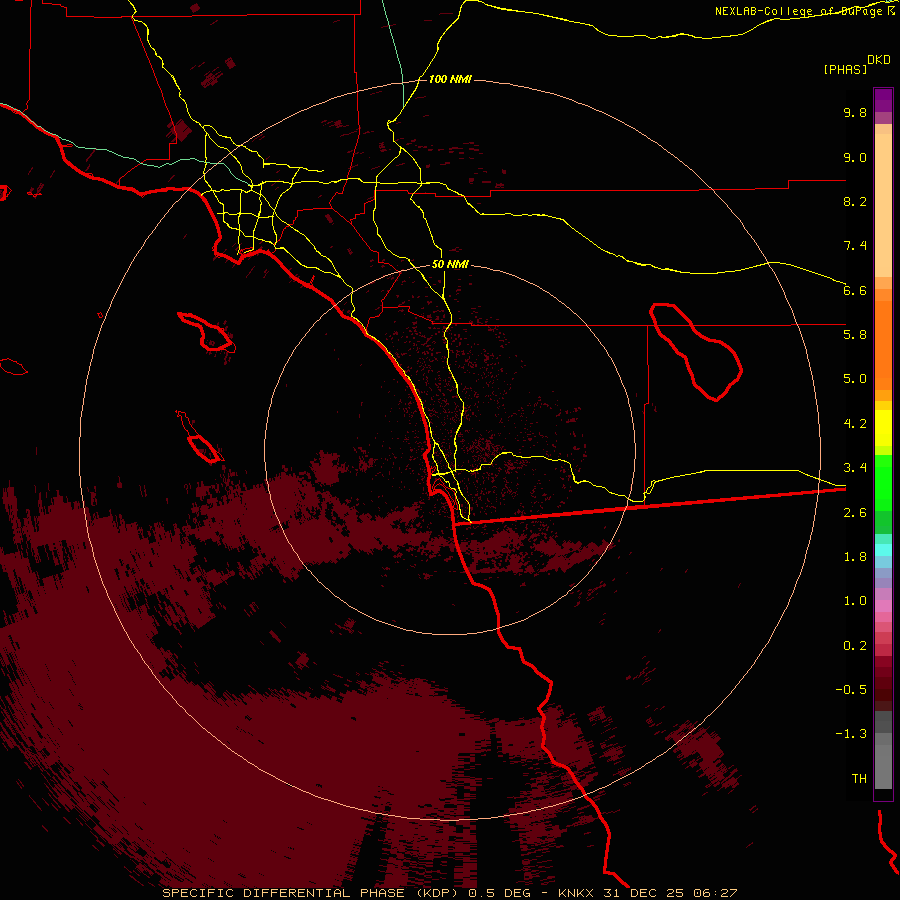Click the [PHAS] units label
Screen dimensions: 900x900
click(x=845, y=69)
